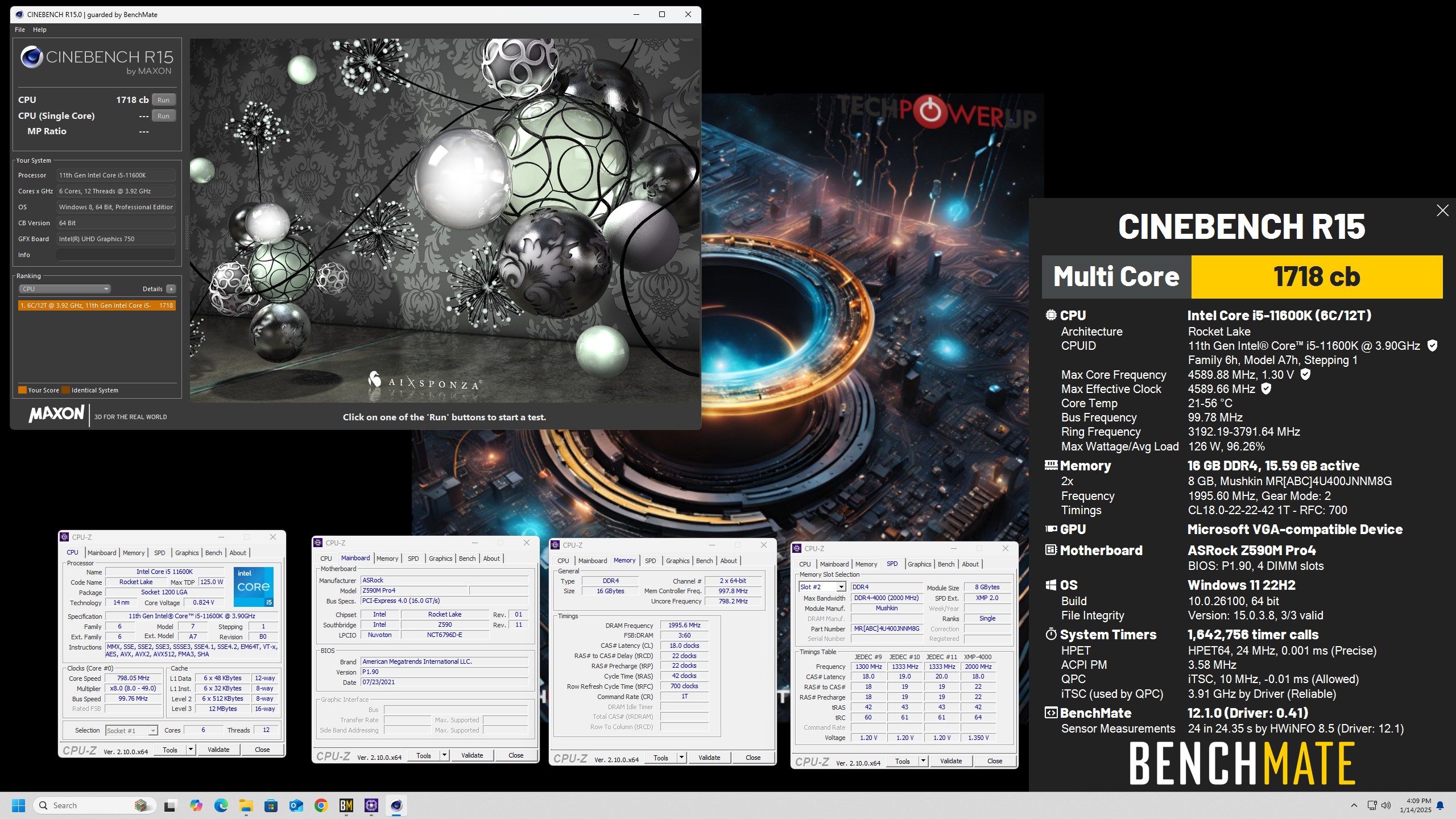Screen dimensions: 1456x819
Task: Switch to Mainboard tab in first CPU-Z window
Action: pos(102,553)
